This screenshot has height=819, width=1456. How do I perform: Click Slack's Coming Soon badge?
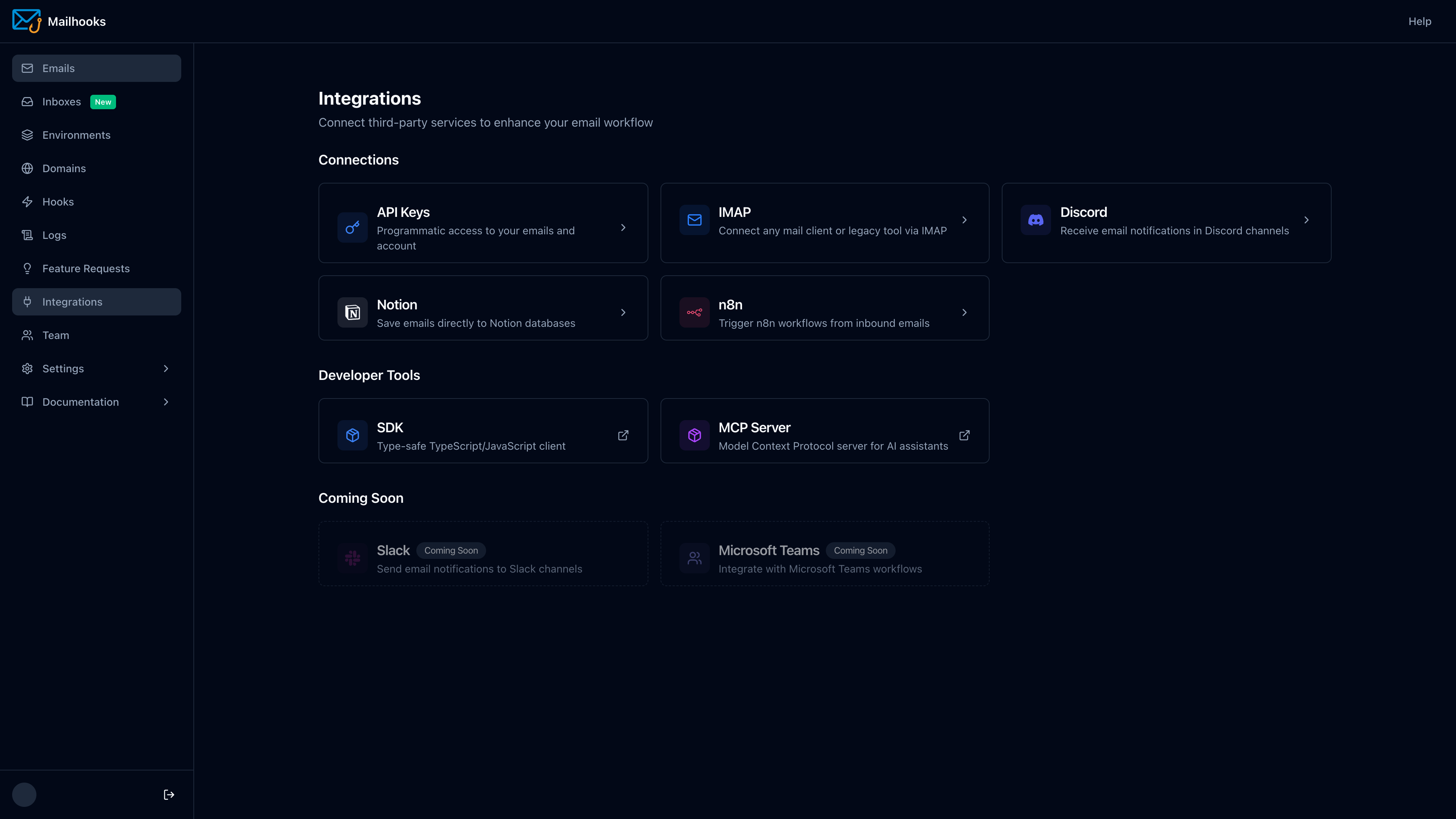tap(451, 551)
